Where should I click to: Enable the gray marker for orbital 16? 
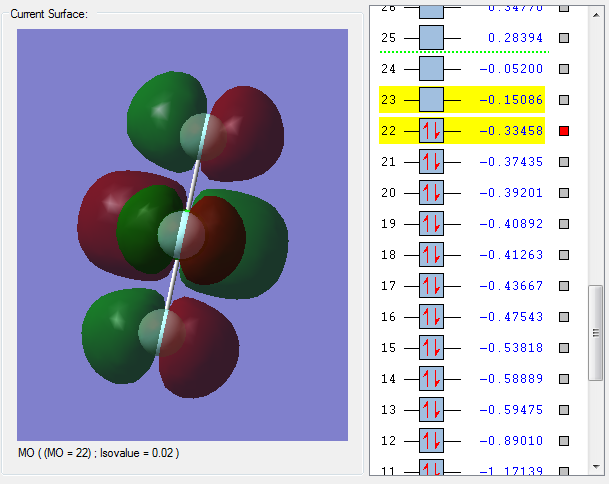coord(564,317)
